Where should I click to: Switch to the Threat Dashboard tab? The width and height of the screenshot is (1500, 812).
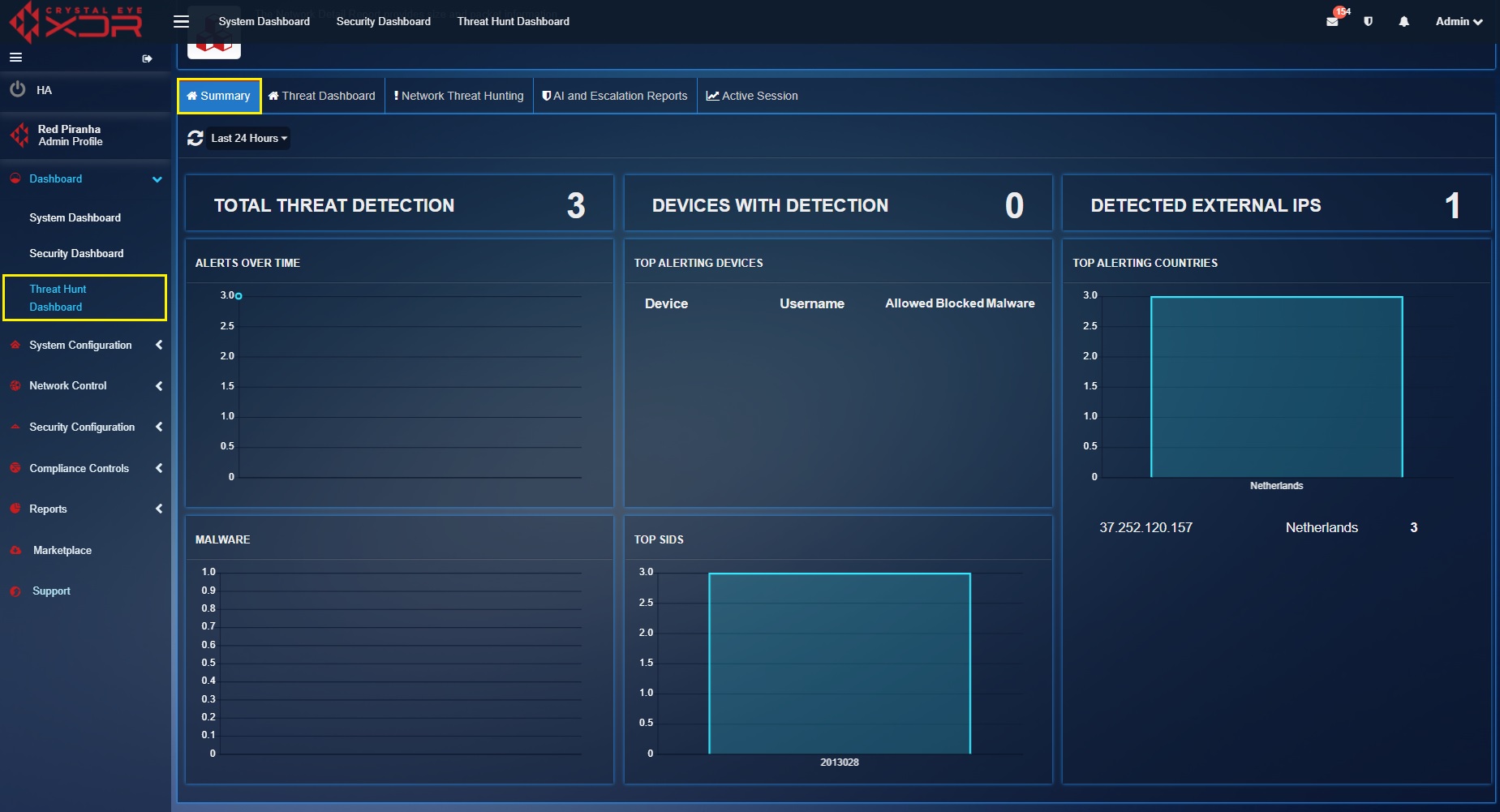pyautogui.click(x=322, y=96)
